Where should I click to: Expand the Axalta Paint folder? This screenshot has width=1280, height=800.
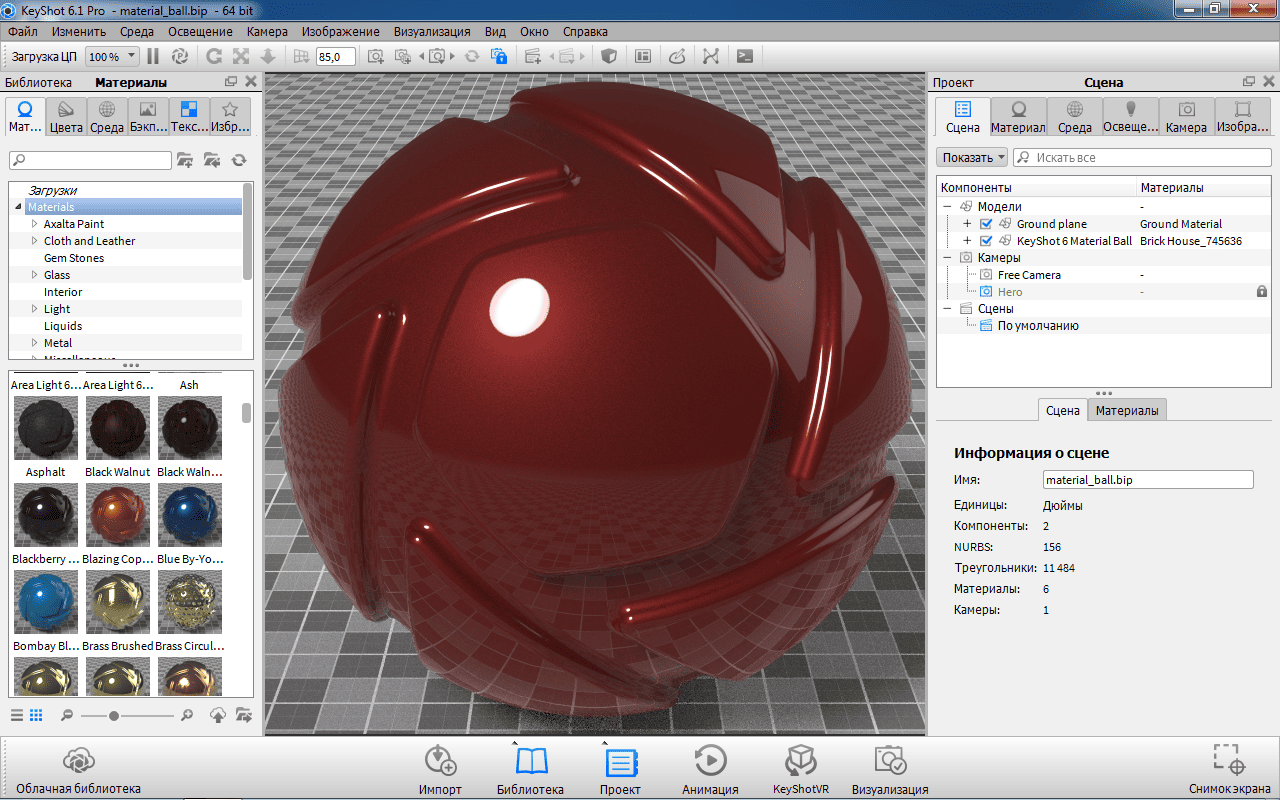[x=34, y=224]
